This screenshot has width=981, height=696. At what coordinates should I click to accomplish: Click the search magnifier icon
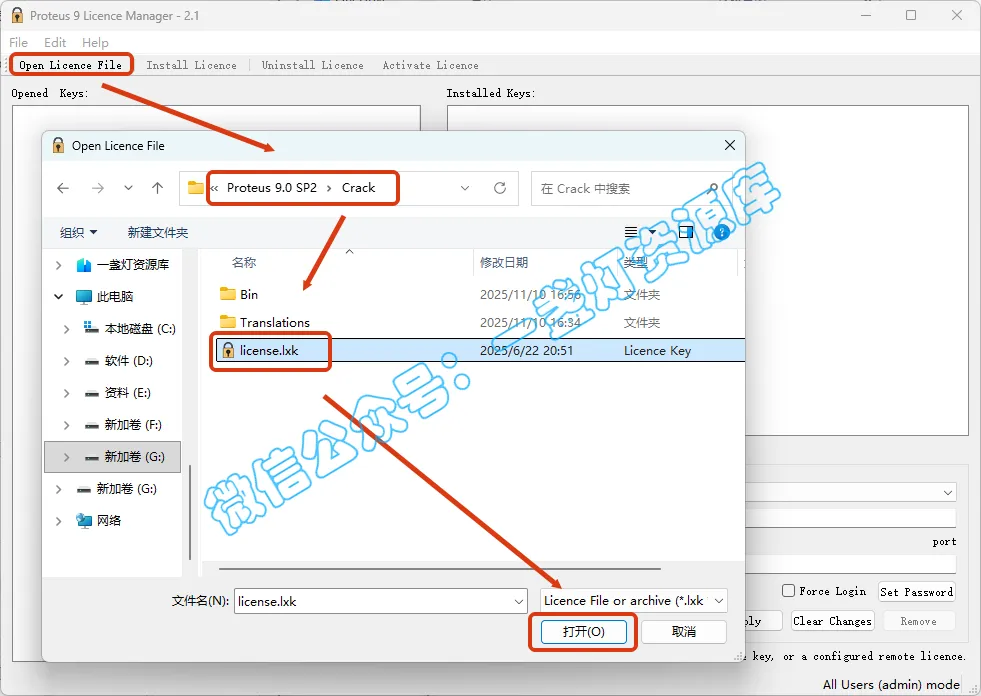pyautogui.click(x=713, y=188)
